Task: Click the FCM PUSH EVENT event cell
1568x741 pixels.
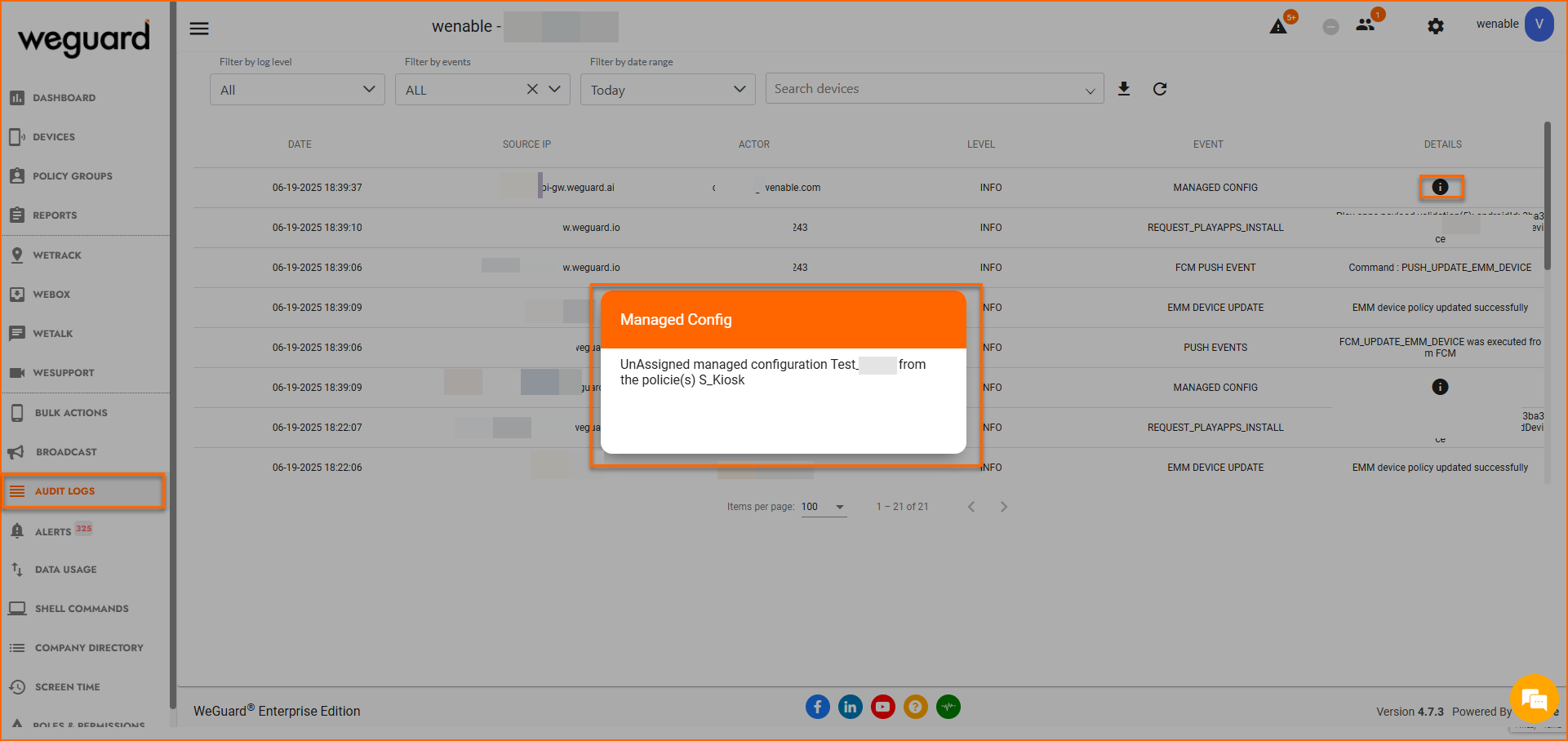Action: pyautogui.click(x=1215, y=268)
